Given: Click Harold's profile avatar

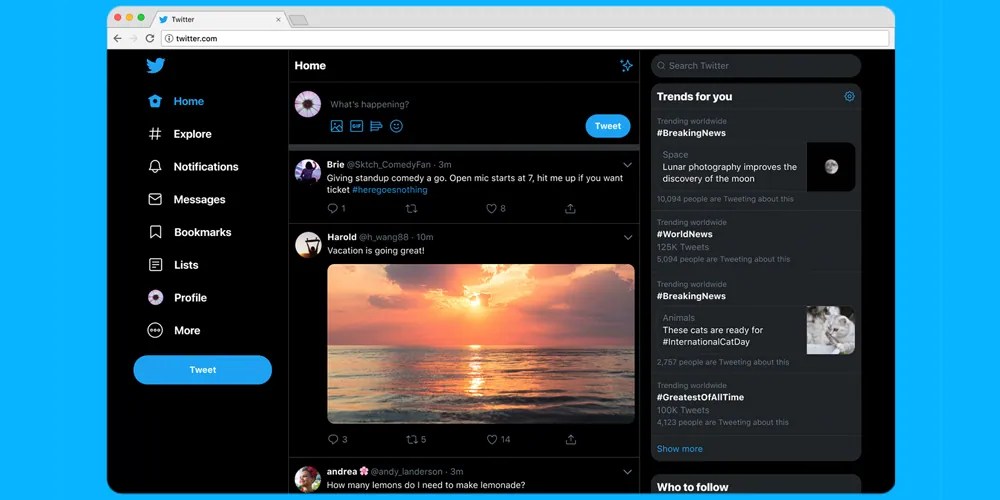Looking at the screenshot, I should pyautogui.click(x=308, y=245).
